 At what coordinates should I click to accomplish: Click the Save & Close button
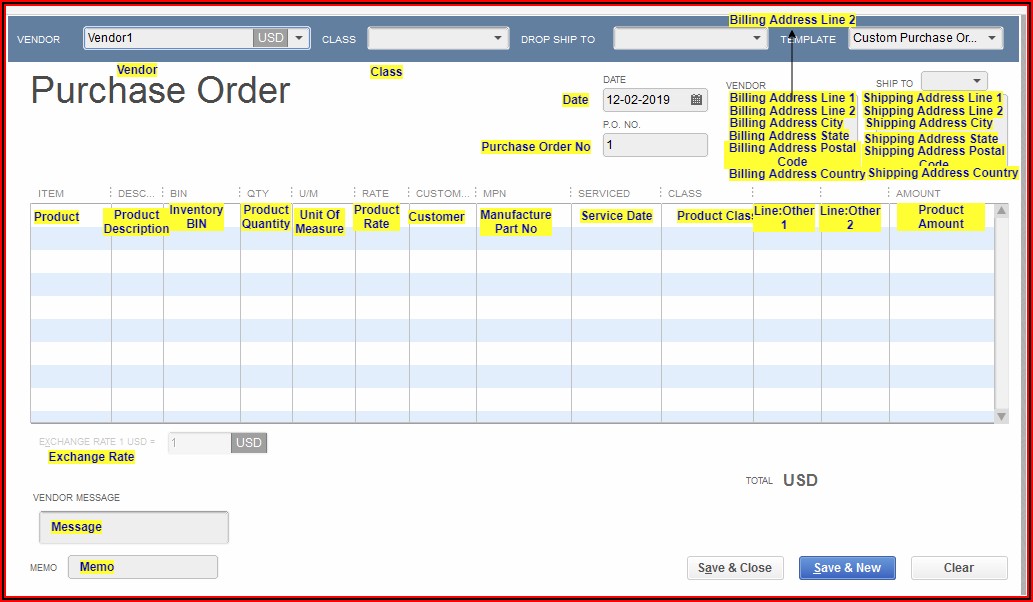735,568
